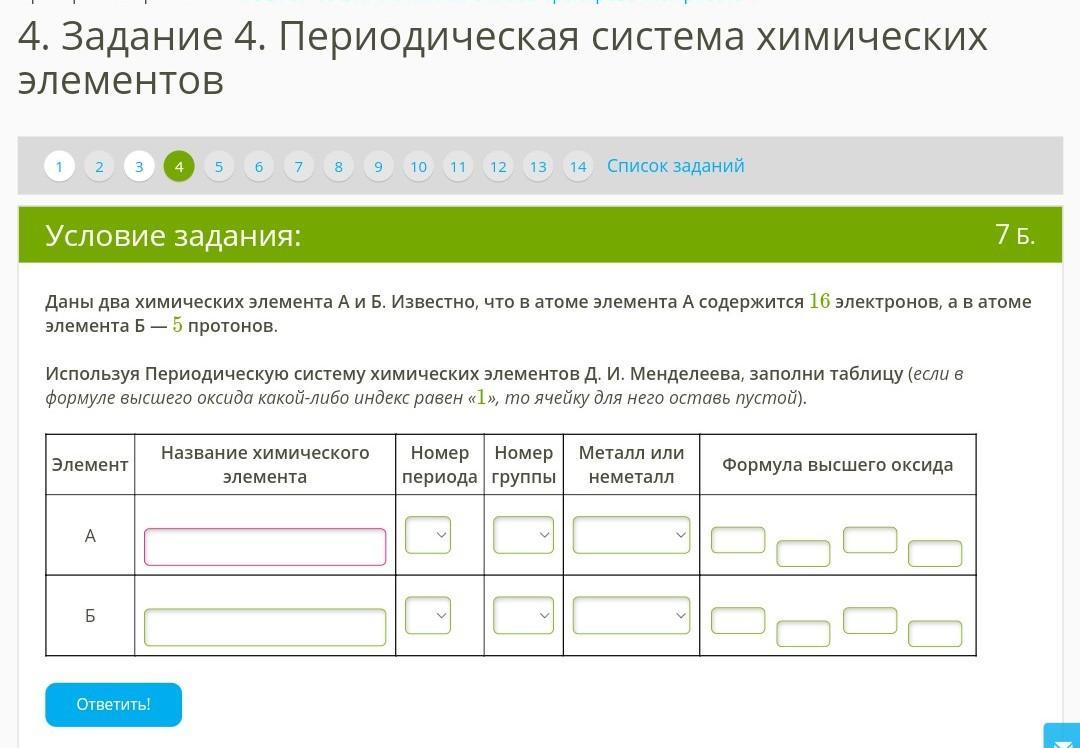This screenshot has width=1080, height=748.
Task: Go to task number 9
Action: [x=379, y=167]
